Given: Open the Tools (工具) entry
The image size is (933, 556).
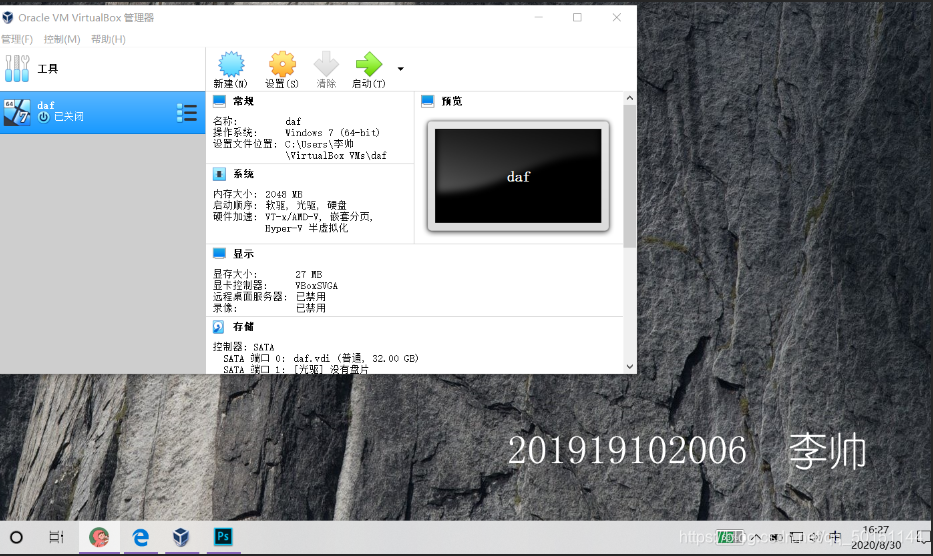Looking at the screenshot, I should [x=102, y=69].
